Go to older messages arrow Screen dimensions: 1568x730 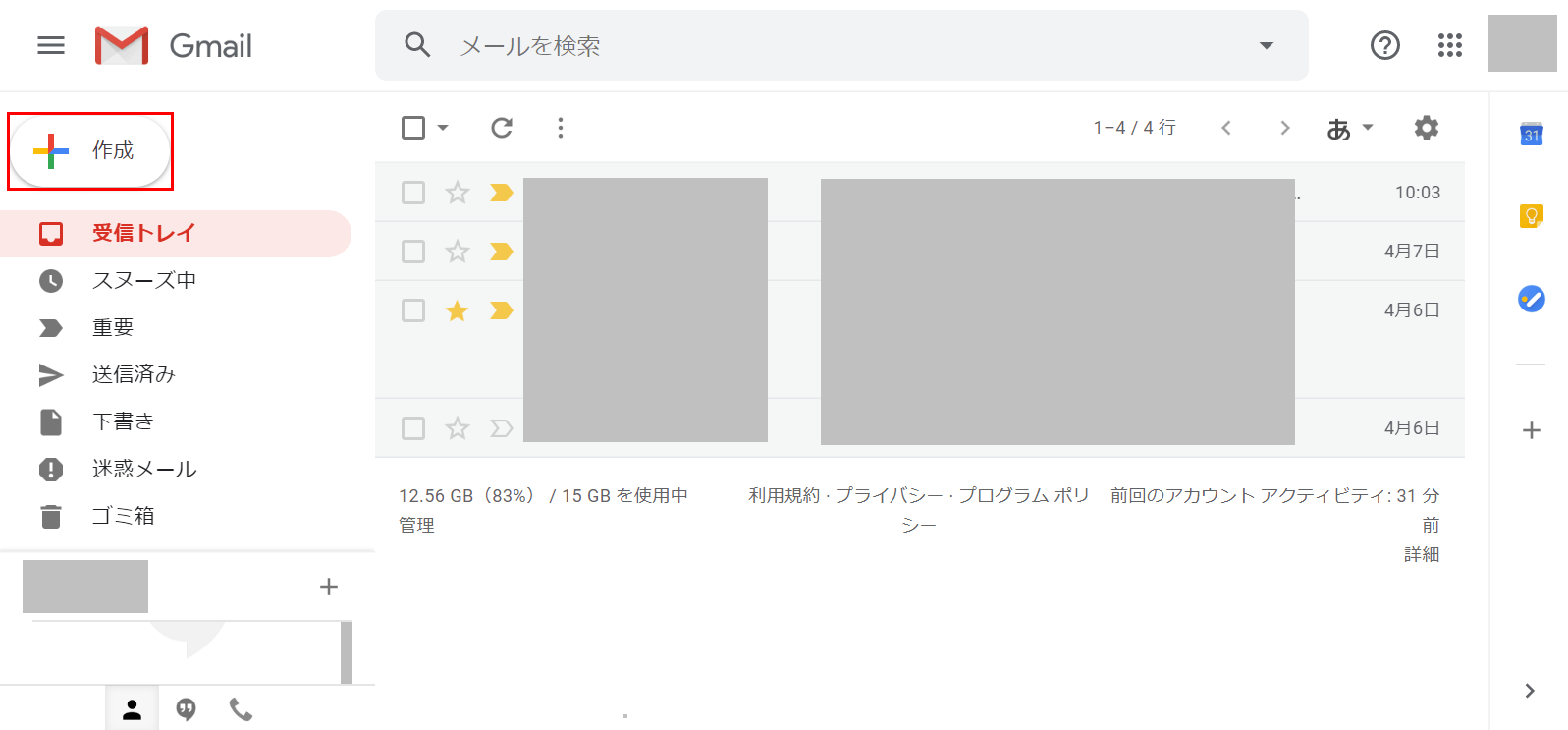1284,128
